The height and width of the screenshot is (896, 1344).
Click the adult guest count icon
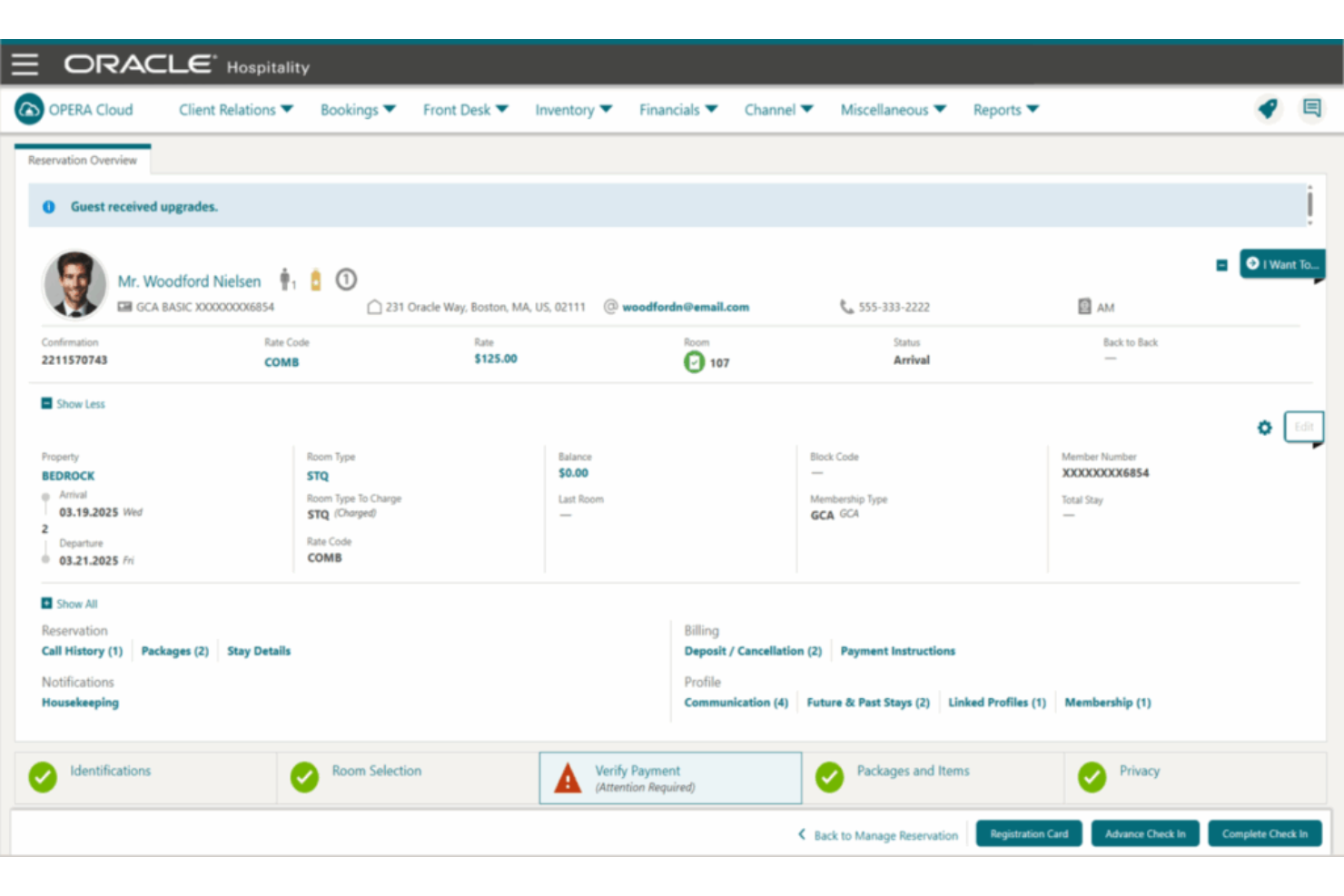coord(286,280)
